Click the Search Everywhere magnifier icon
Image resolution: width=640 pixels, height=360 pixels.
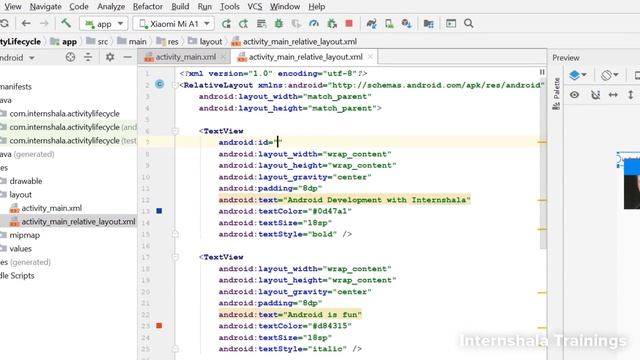click(469, 24)
